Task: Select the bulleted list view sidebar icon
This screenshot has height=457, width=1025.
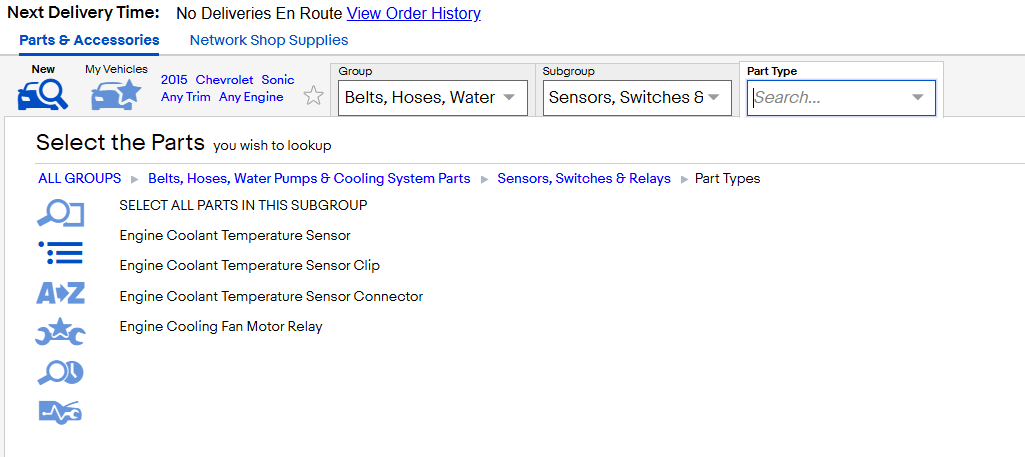Action: (x=60, y=253)
